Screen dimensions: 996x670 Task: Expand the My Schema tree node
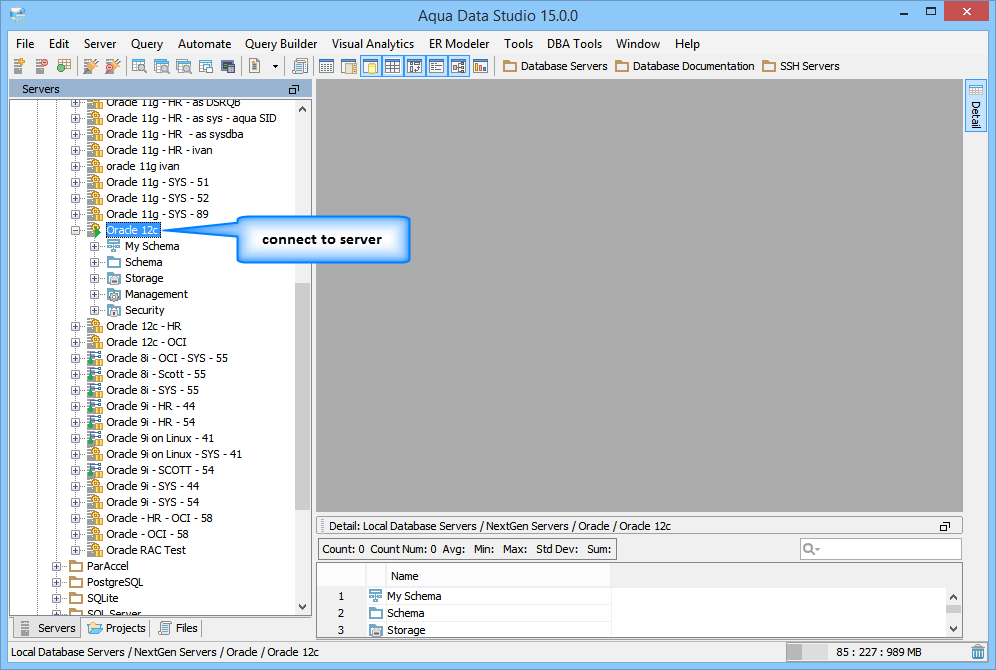95,246
